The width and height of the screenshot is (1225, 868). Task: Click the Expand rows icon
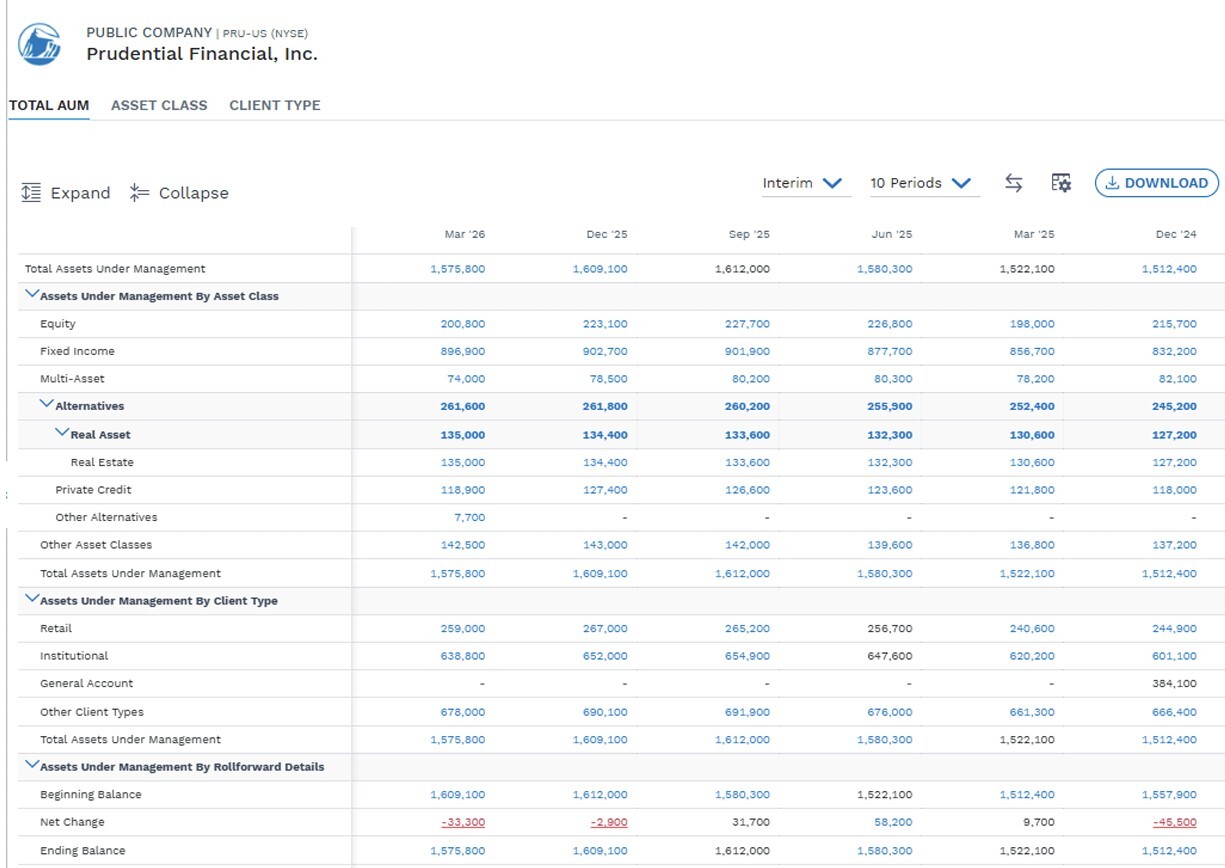click(x=31, y=193)
